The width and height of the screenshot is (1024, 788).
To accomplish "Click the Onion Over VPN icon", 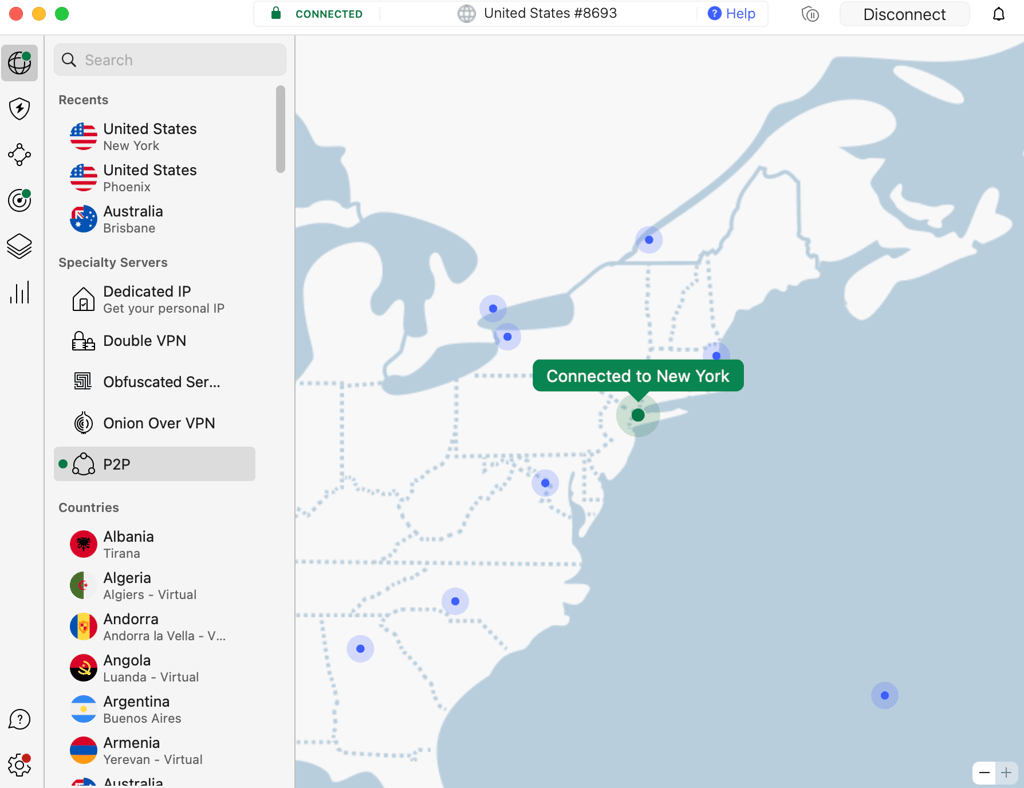I will coord(83,423).
